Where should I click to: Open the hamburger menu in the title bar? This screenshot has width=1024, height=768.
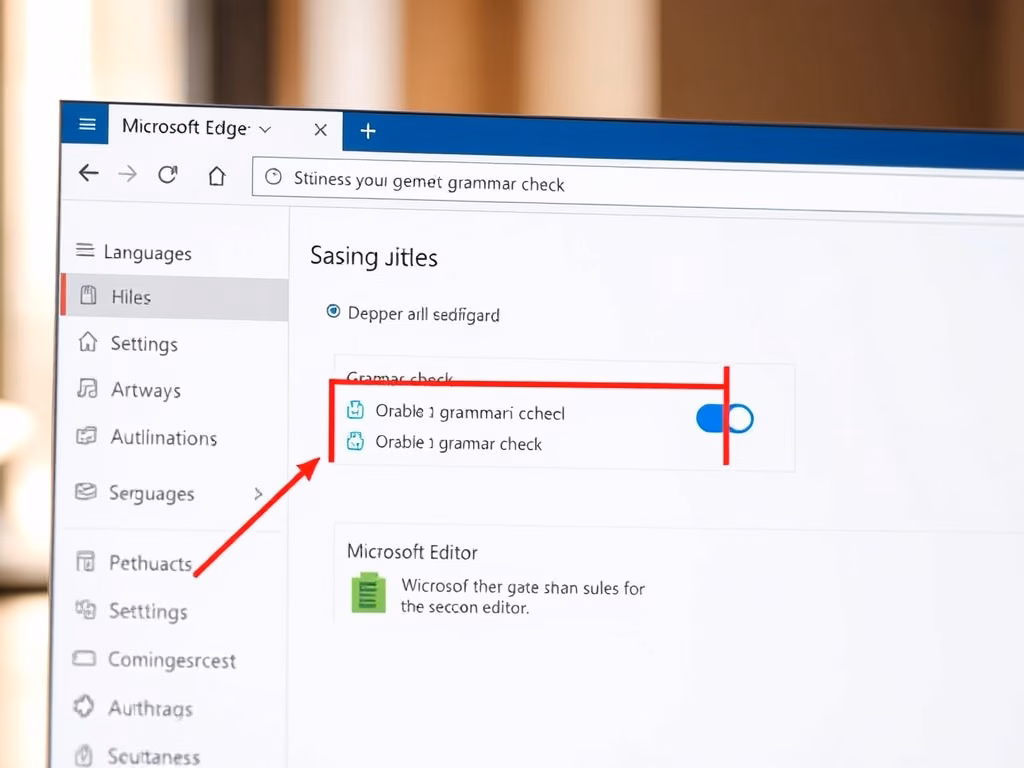87,124
